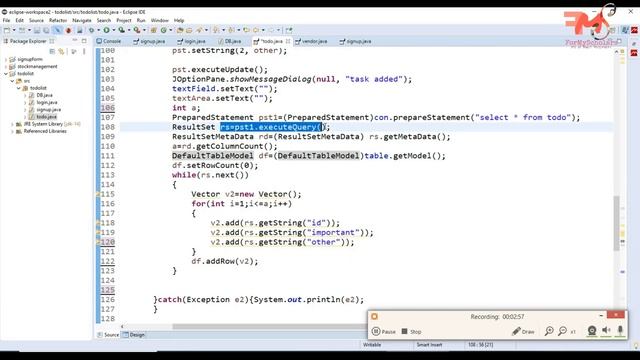
Task: Click the green Run launch button
Action: tap(106, 30)
